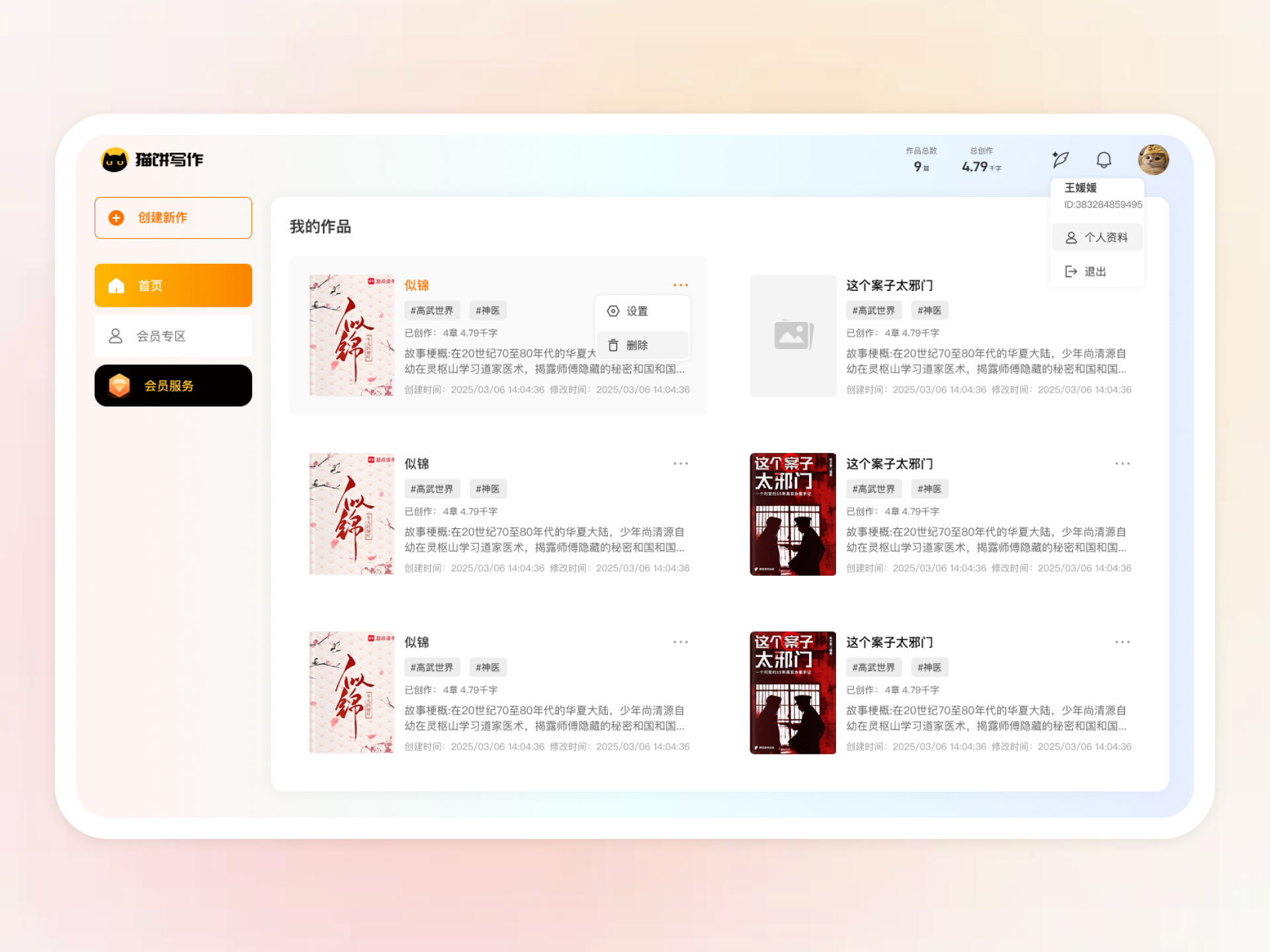The image size is (1270, 952).
Task: Click the placeholder image cover thumbnail
Action: [792, 335]
